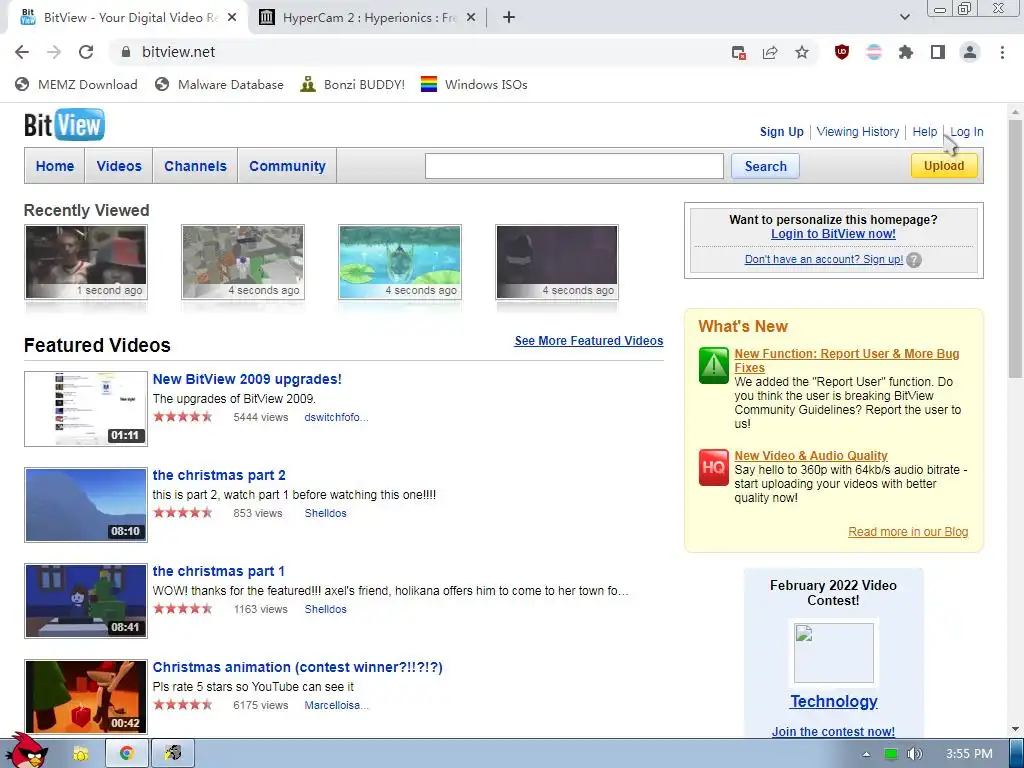Reload the page with the refresh icon
Screen dimensions: 1024x768
(86, 52)
